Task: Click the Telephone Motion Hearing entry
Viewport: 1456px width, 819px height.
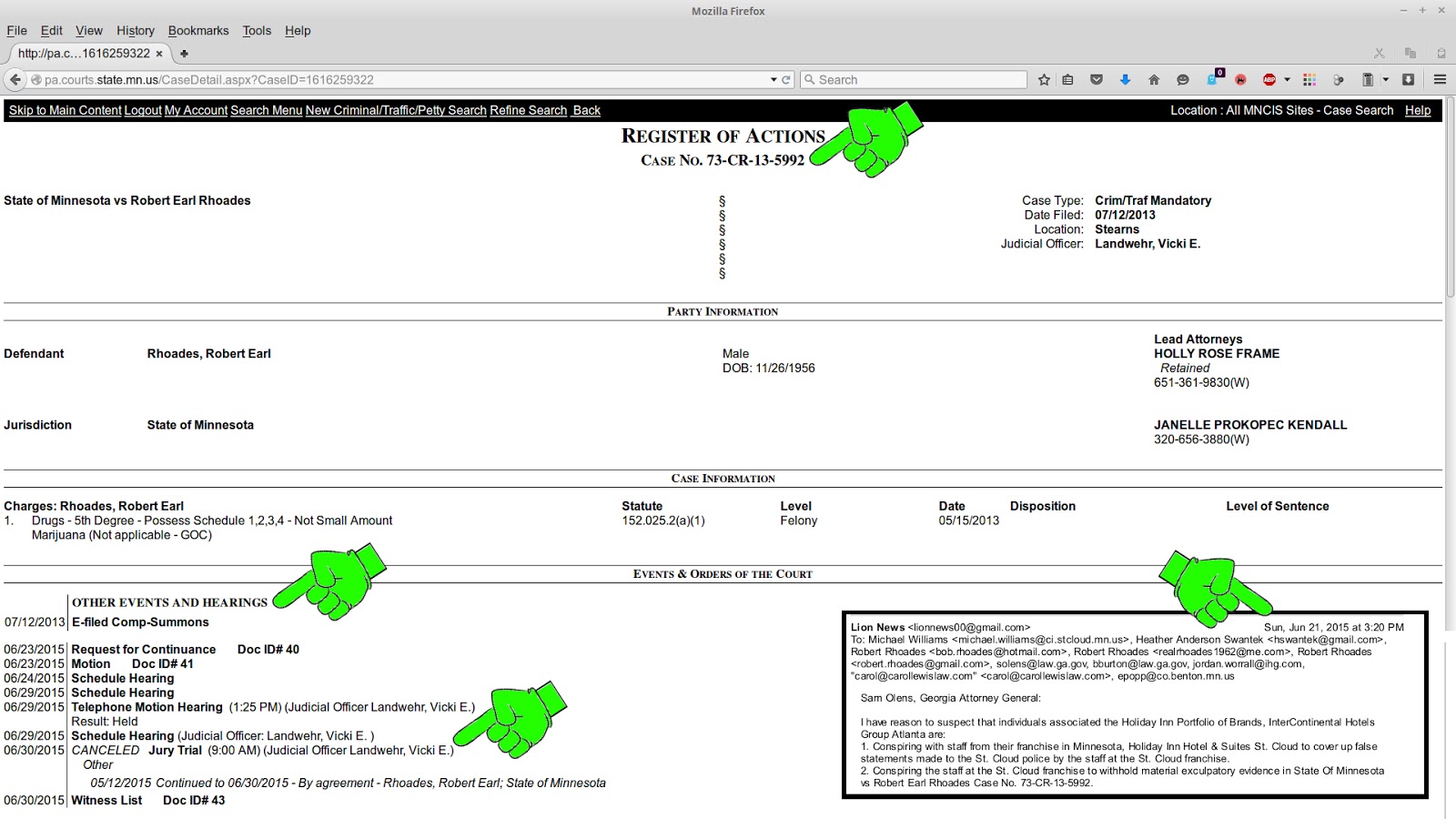Action: click(273, 707)
